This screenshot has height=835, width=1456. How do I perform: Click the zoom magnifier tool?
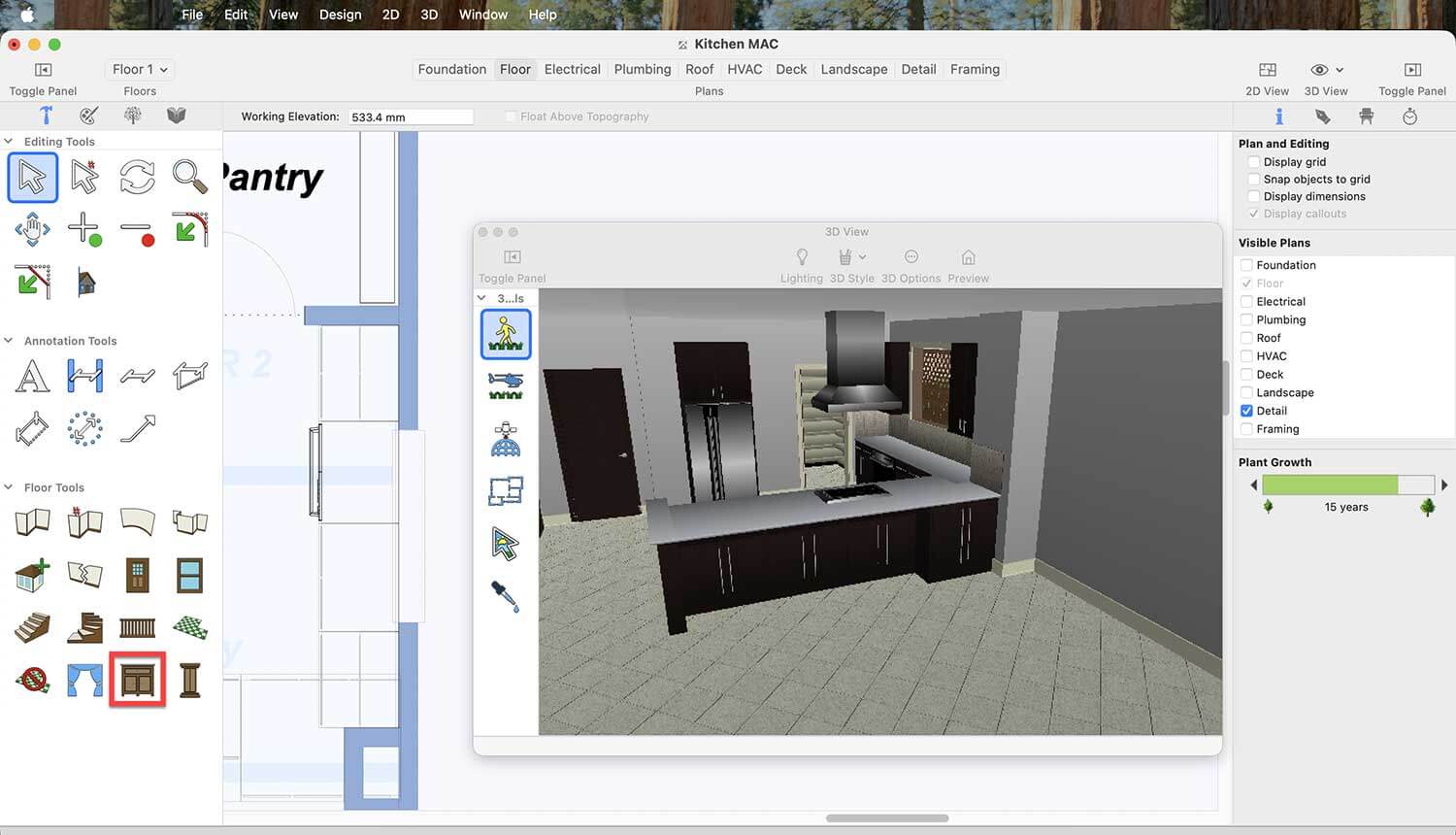pos(189,178)
